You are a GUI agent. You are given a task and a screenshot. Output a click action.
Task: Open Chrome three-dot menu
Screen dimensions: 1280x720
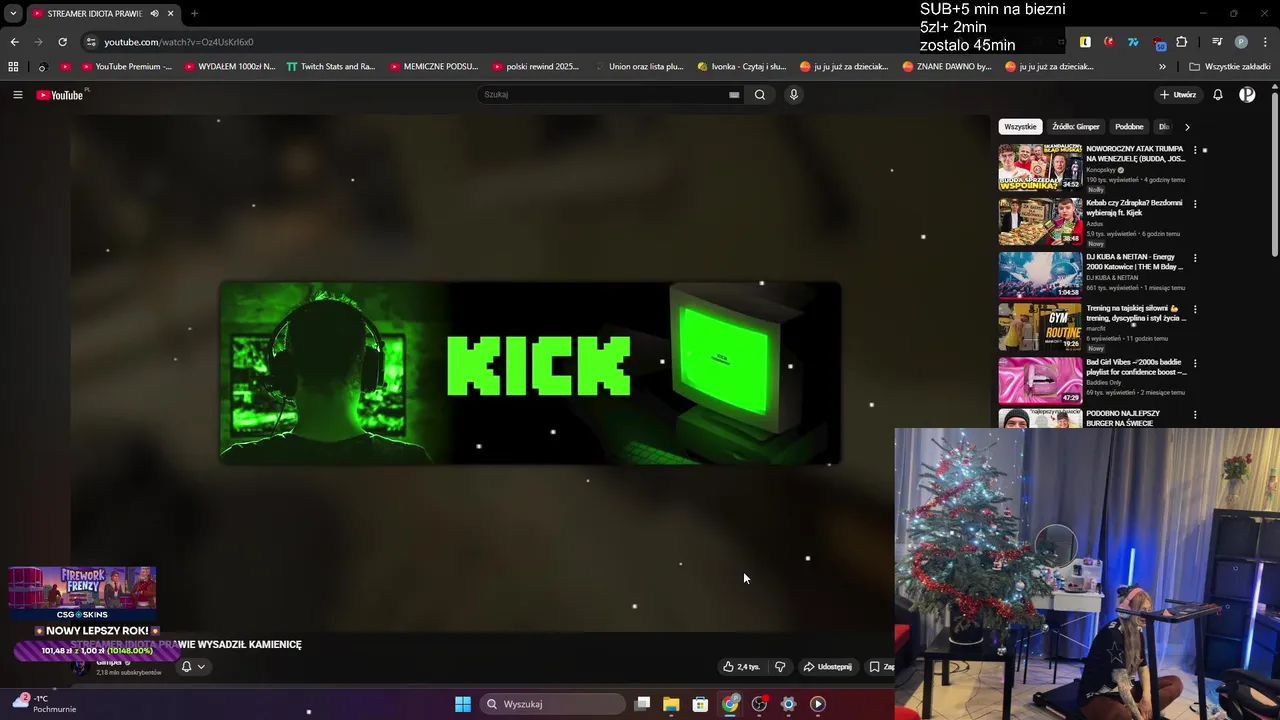point(1263,42)
